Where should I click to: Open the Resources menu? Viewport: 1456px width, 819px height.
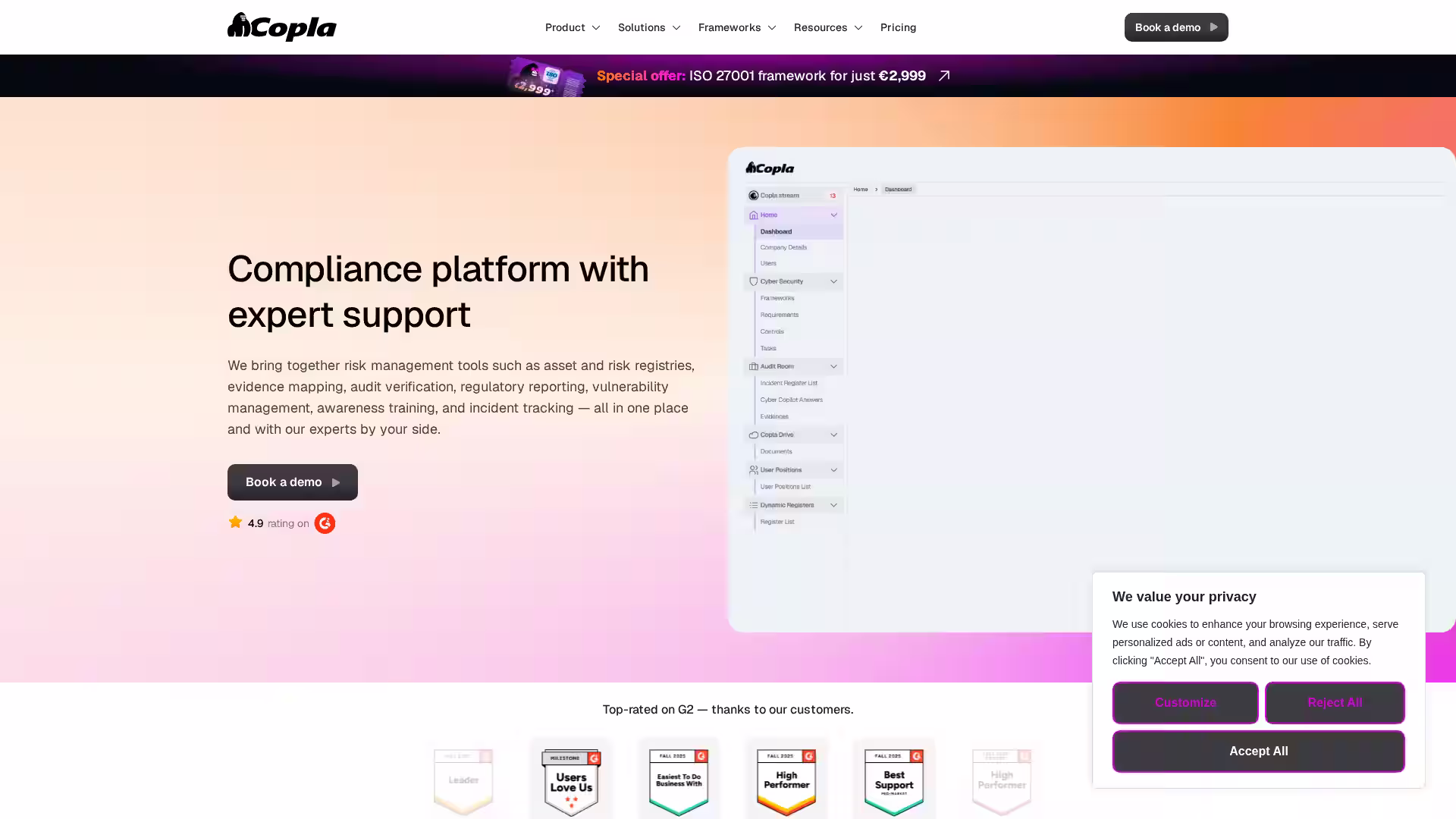828,27
